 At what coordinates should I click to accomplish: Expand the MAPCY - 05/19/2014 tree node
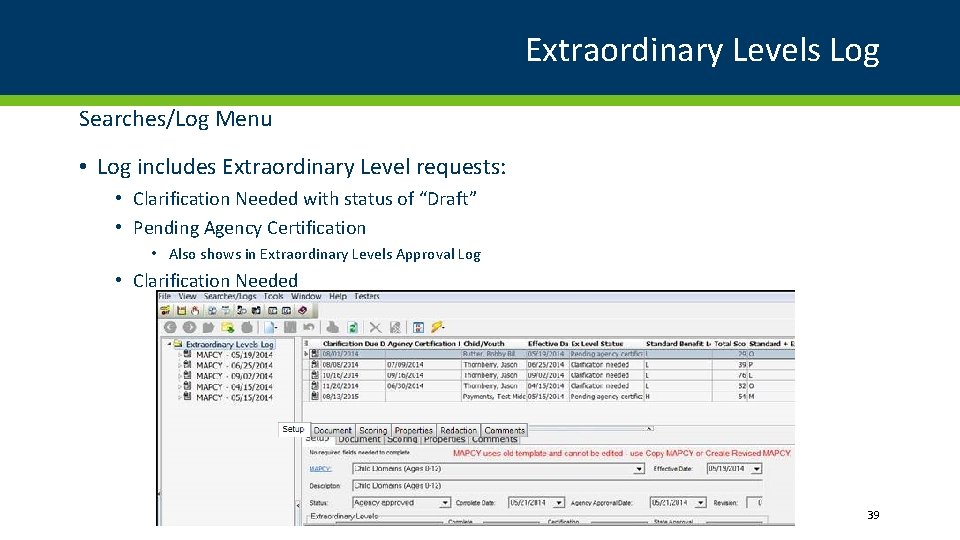179,354
